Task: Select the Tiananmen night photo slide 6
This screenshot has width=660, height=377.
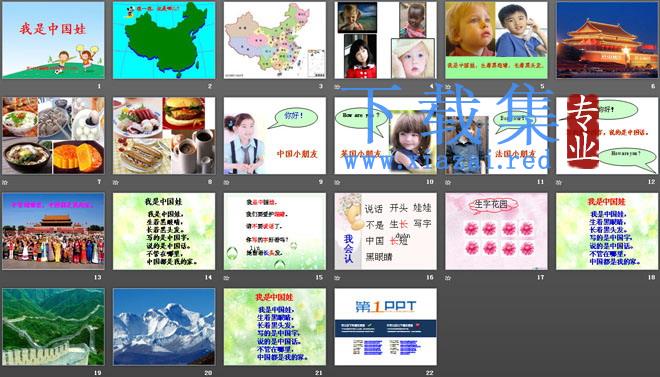Action: pos(607,40)
